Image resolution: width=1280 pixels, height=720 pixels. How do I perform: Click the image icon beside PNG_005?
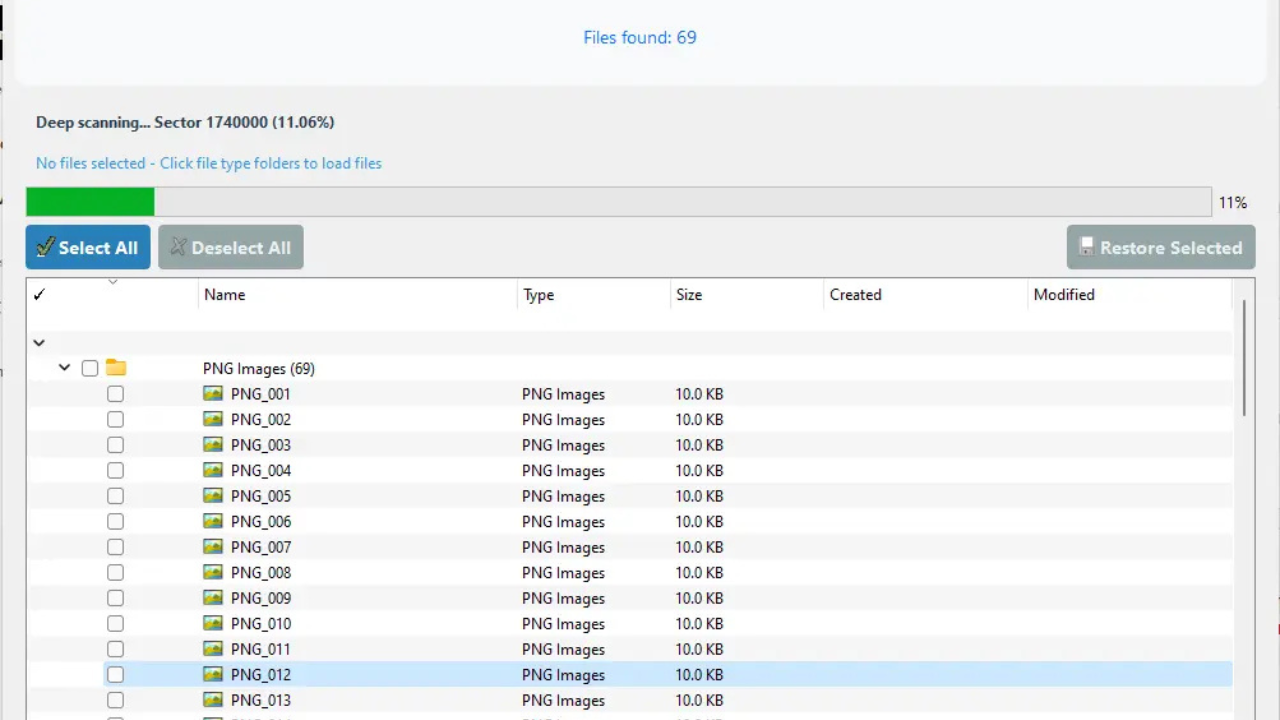click(212, 496)
